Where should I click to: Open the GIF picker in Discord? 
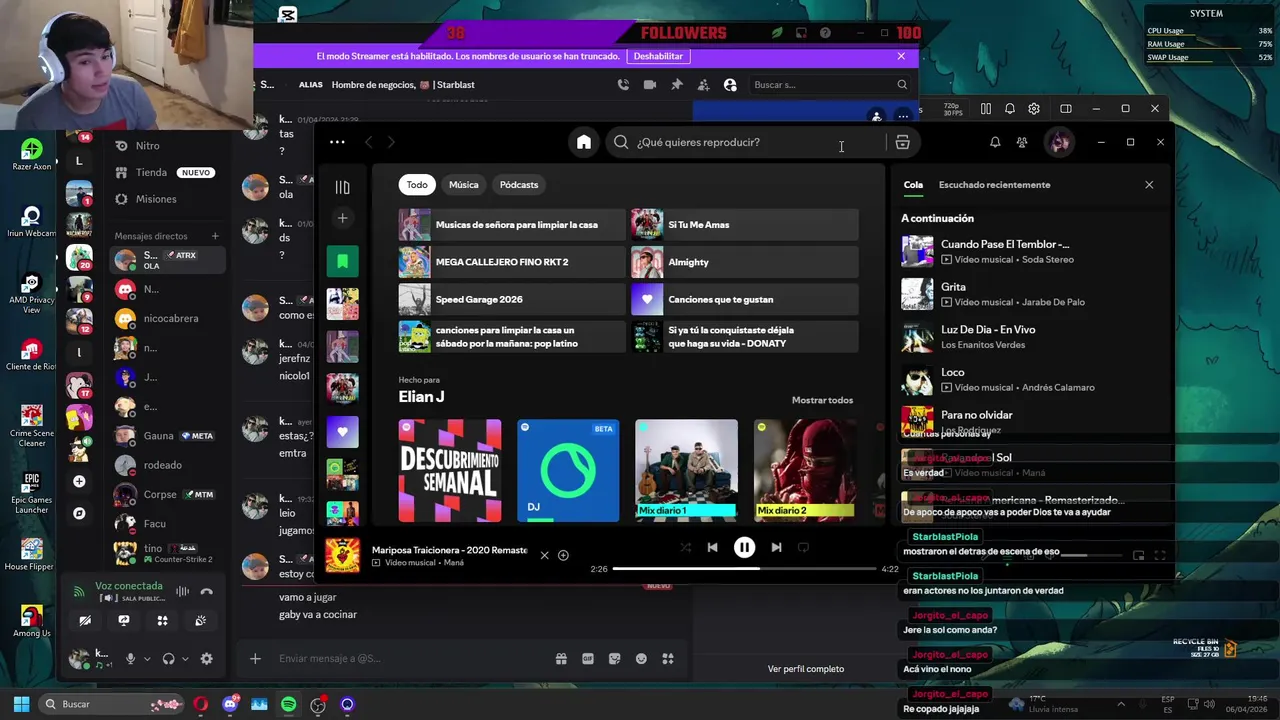588,659
